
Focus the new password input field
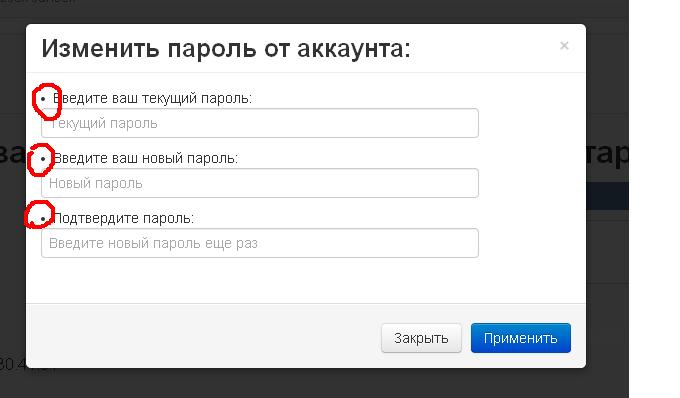click(x=260, y=183)
